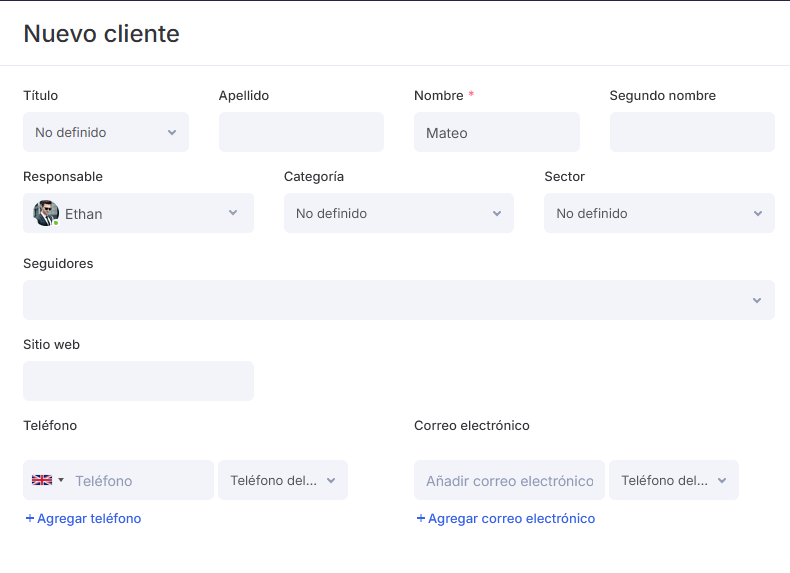This screenshot has width=790, height=573.
Task: Click Agregar teléfono link
Action: click(83, 519)
